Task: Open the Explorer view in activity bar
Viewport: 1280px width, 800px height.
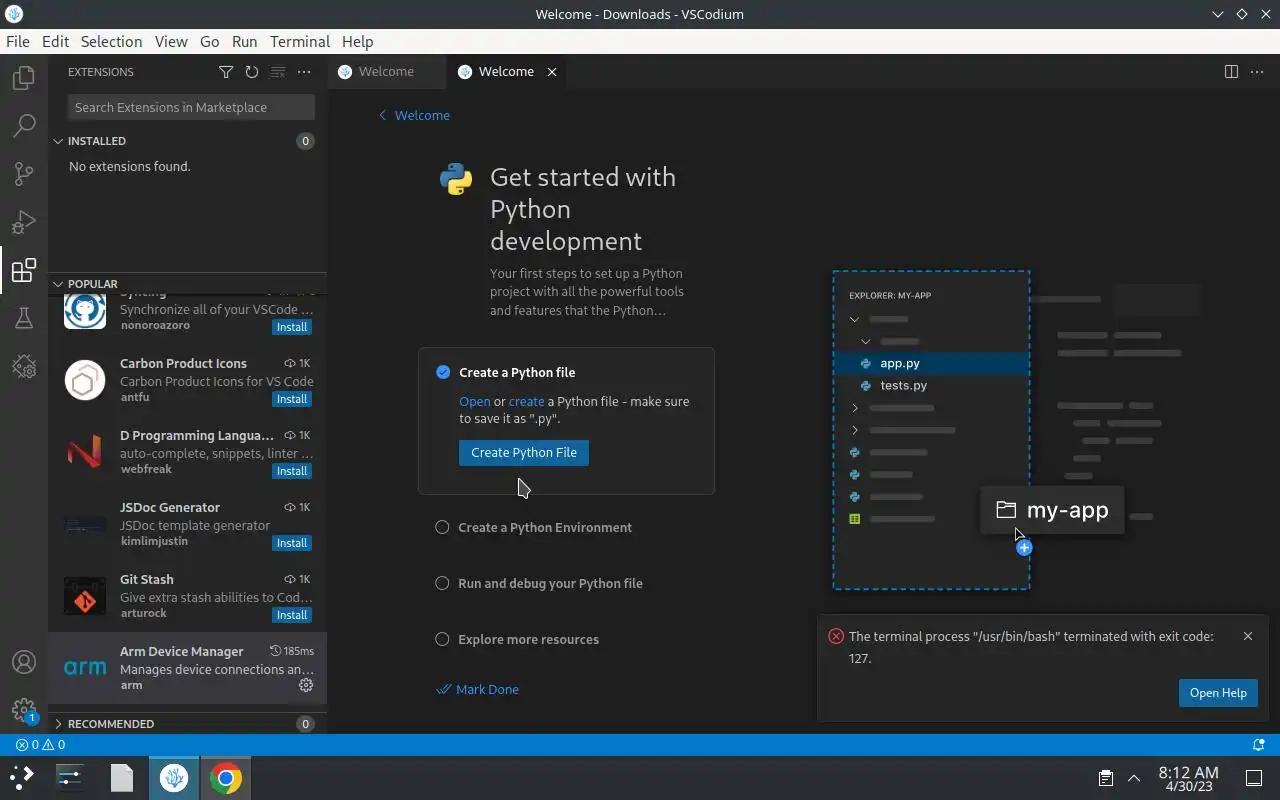Action: 24,78
